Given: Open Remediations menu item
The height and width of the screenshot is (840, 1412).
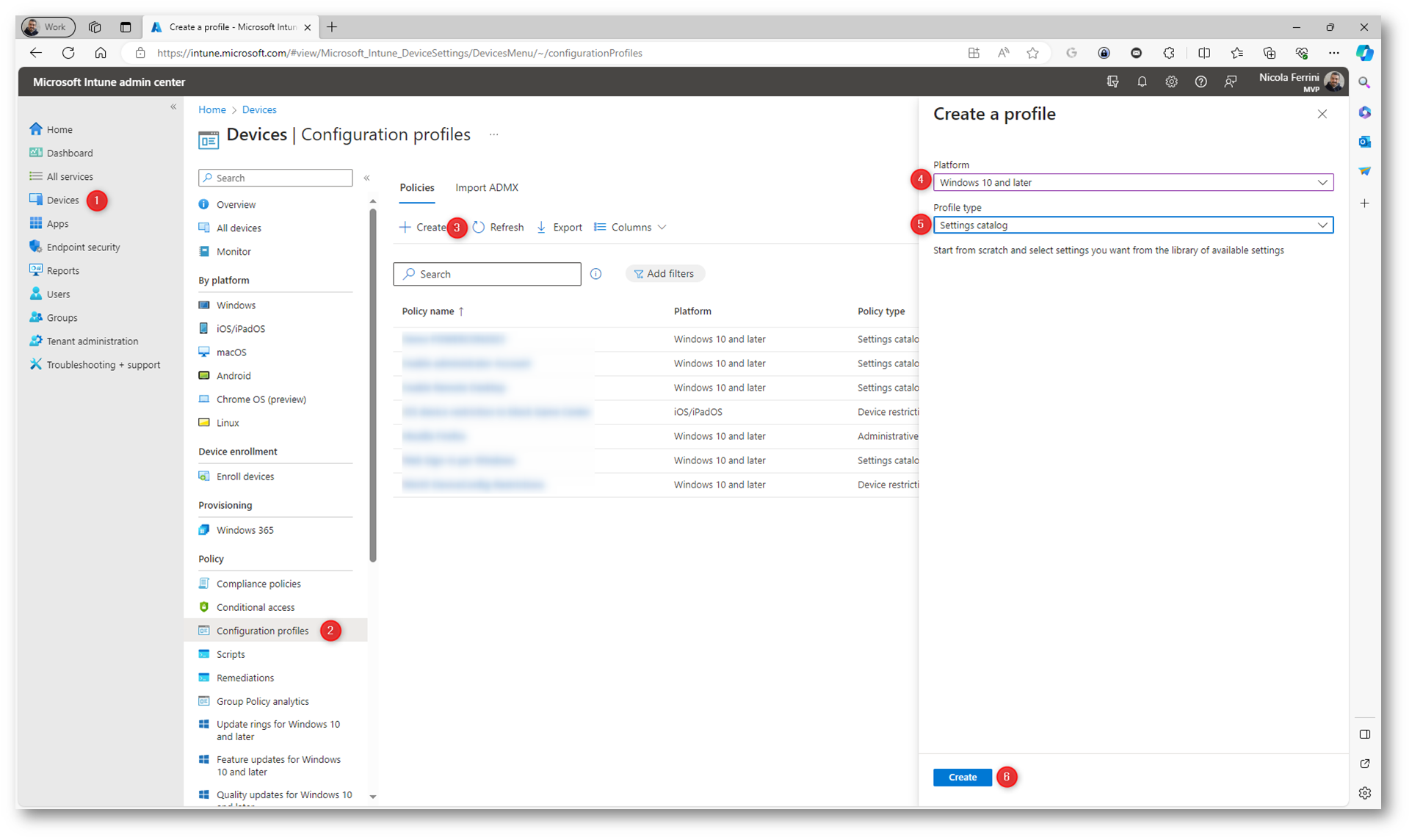Looking at the screenshot, I should point(236,677).
